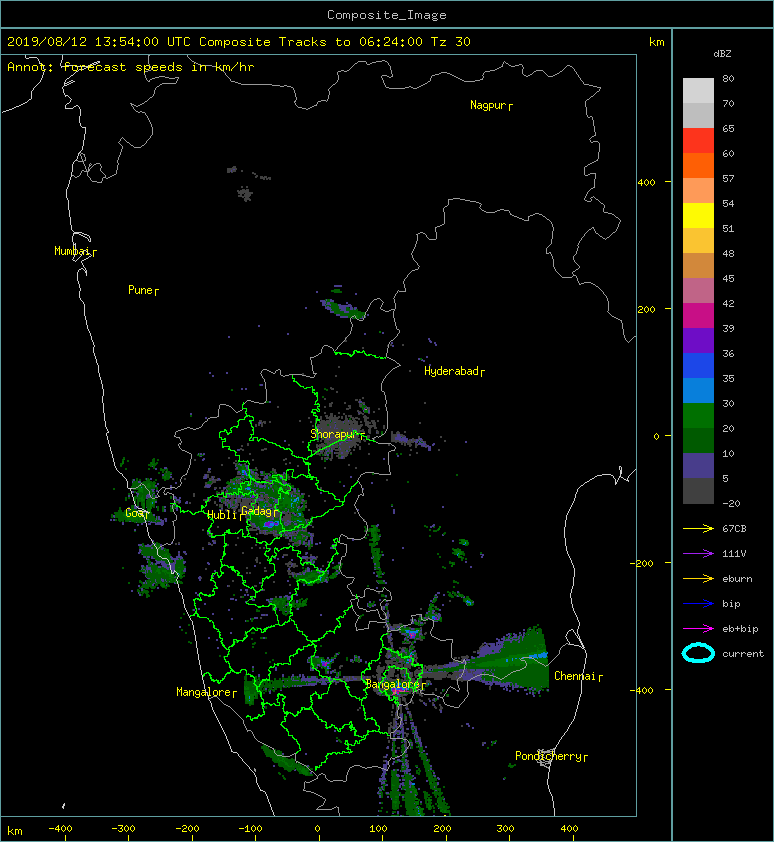Click the 300 tick on the horizontal axis
This screenshot has width=774, height=842.
click(x=505, y=829)
